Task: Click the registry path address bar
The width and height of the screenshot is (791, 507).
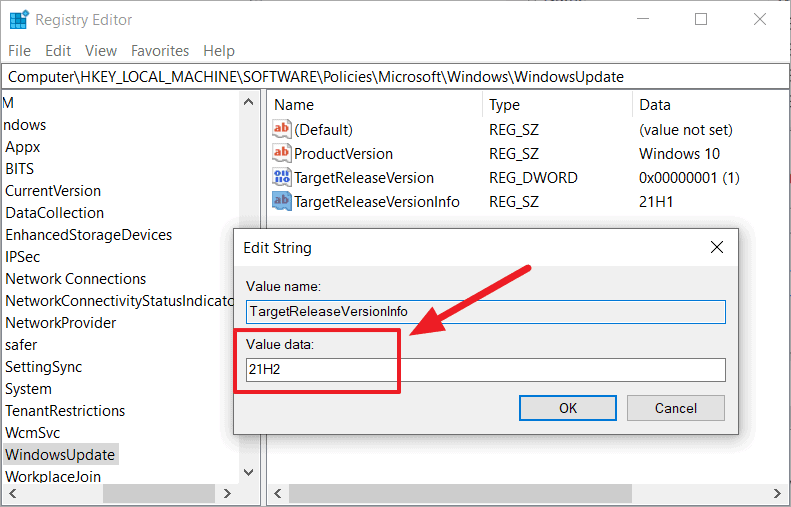Action: (x=395, y=77)
